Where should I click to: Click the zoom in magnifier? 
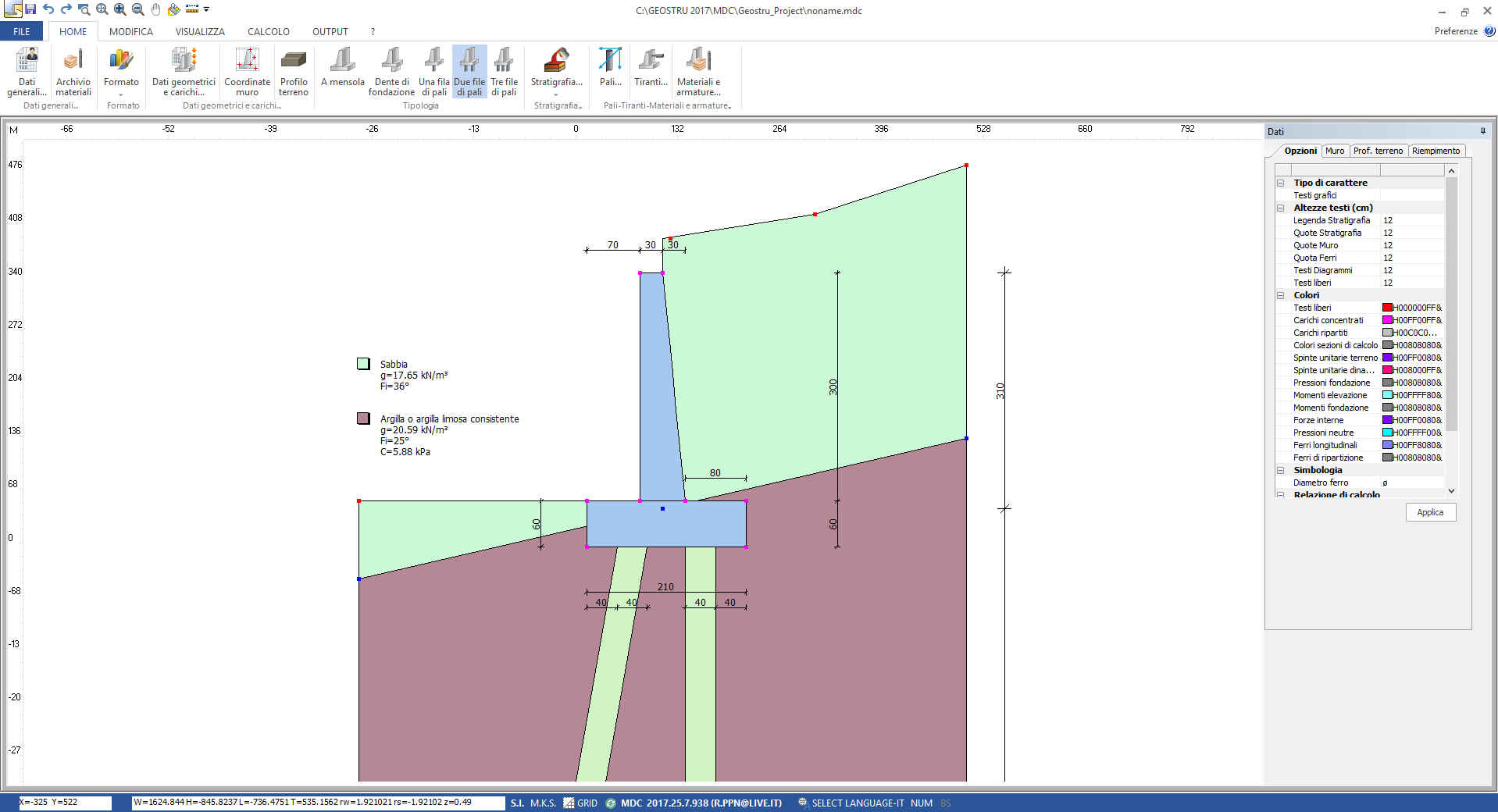120,9
